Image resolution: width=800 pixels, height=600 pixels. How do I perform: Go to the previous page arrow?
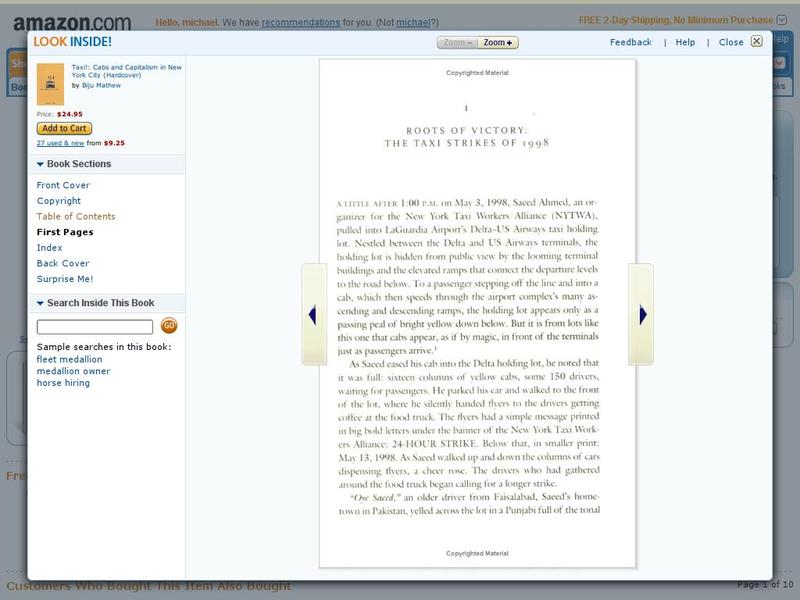pyautogui.click(x=313, y=314)
